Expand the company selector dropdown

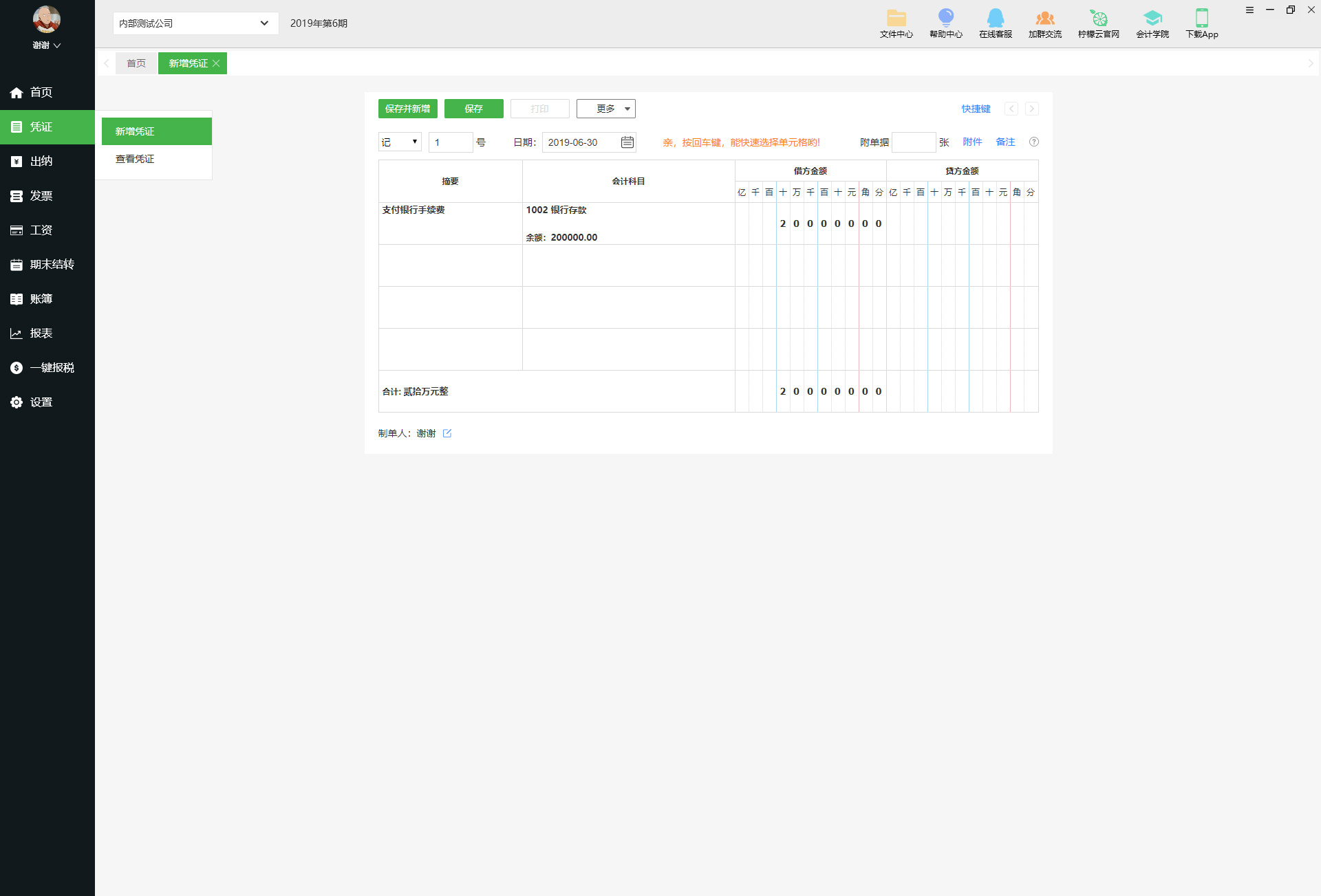tap(264, 23)
